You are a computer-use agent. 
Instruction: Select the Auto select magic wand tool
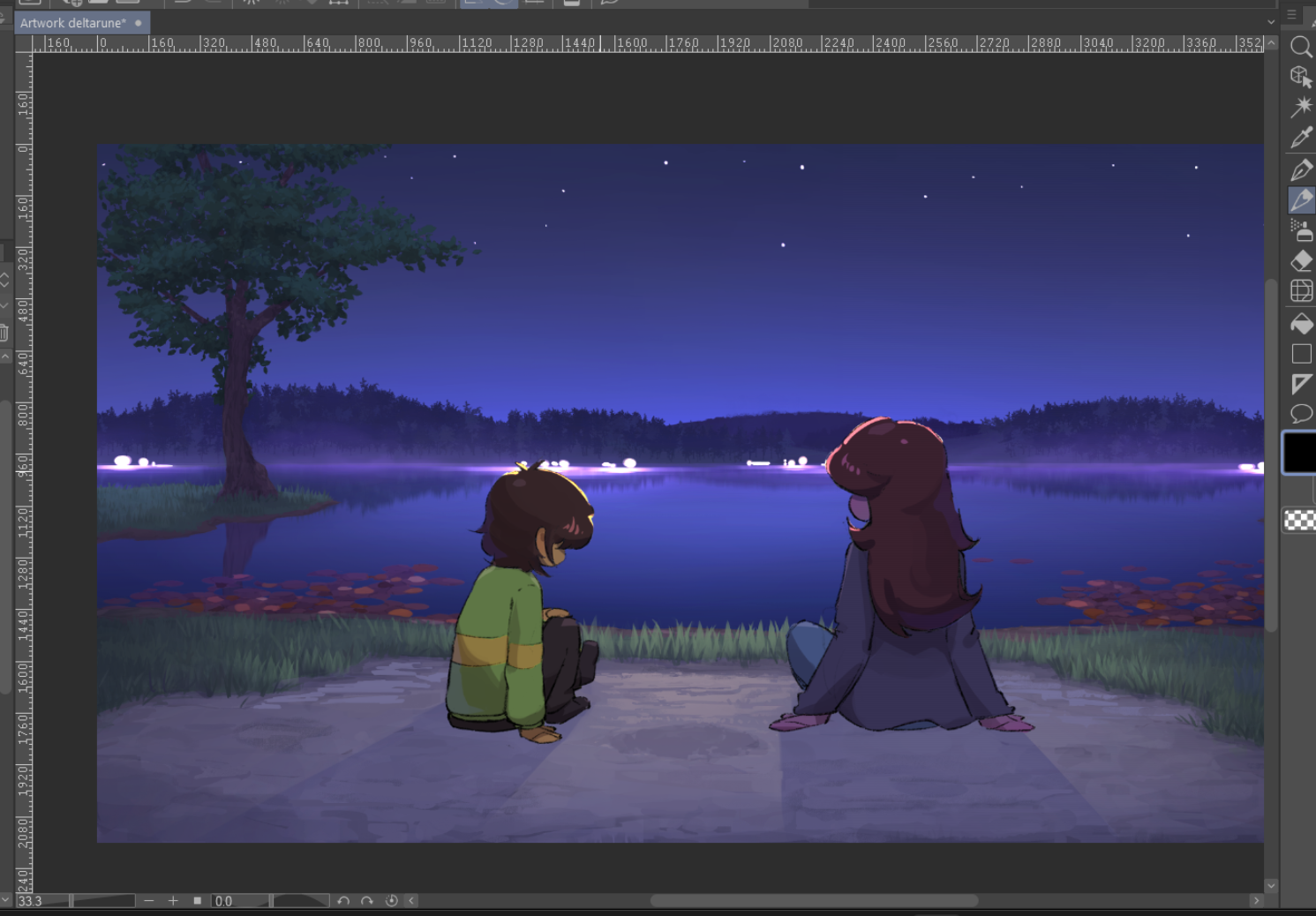tap(1301, 107)
